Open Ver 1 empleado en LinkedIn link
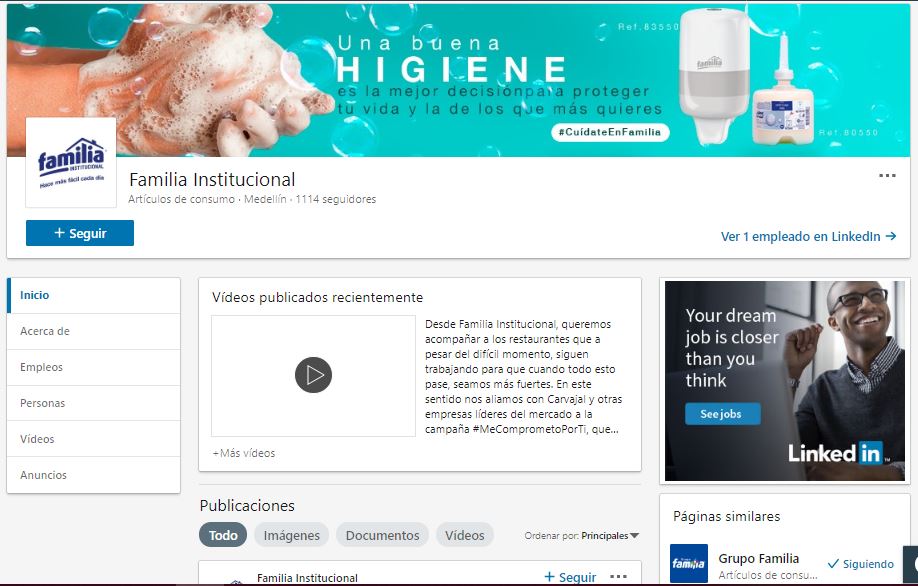Viewport: 918px width, 586px height. 809,237
